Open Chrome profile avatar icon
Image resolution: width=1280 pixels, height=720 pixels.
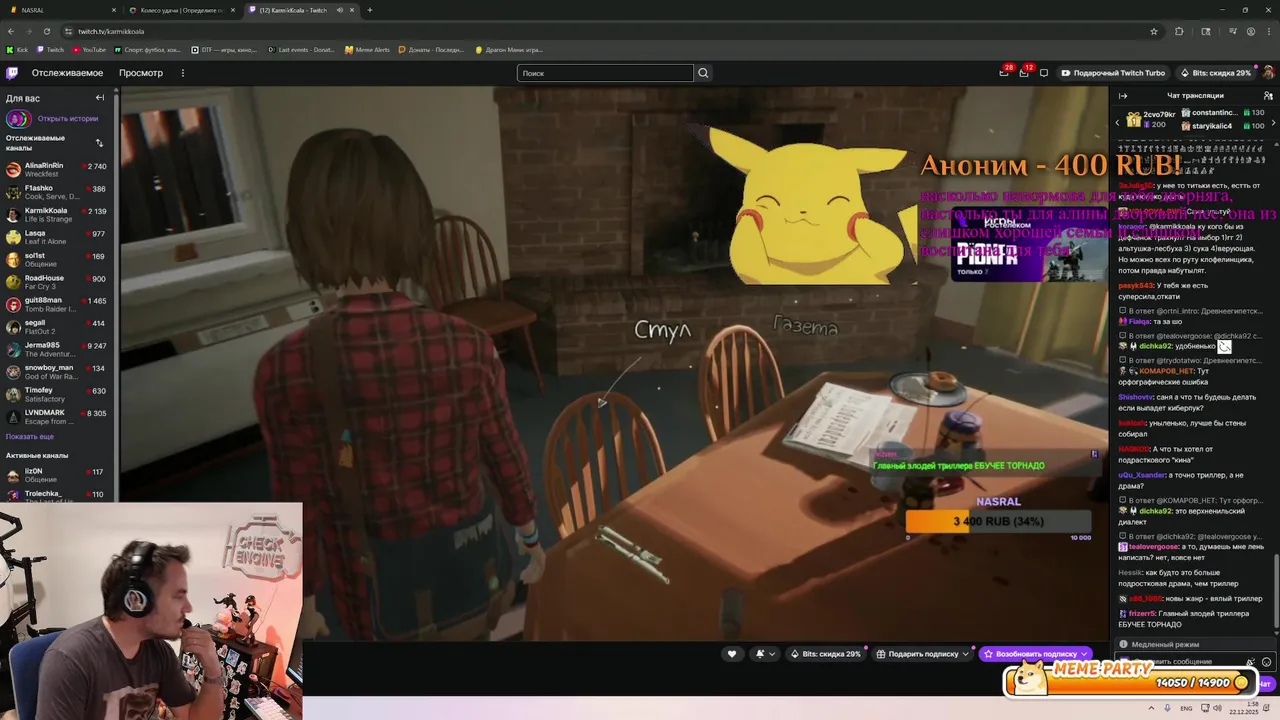point(1251,31)
